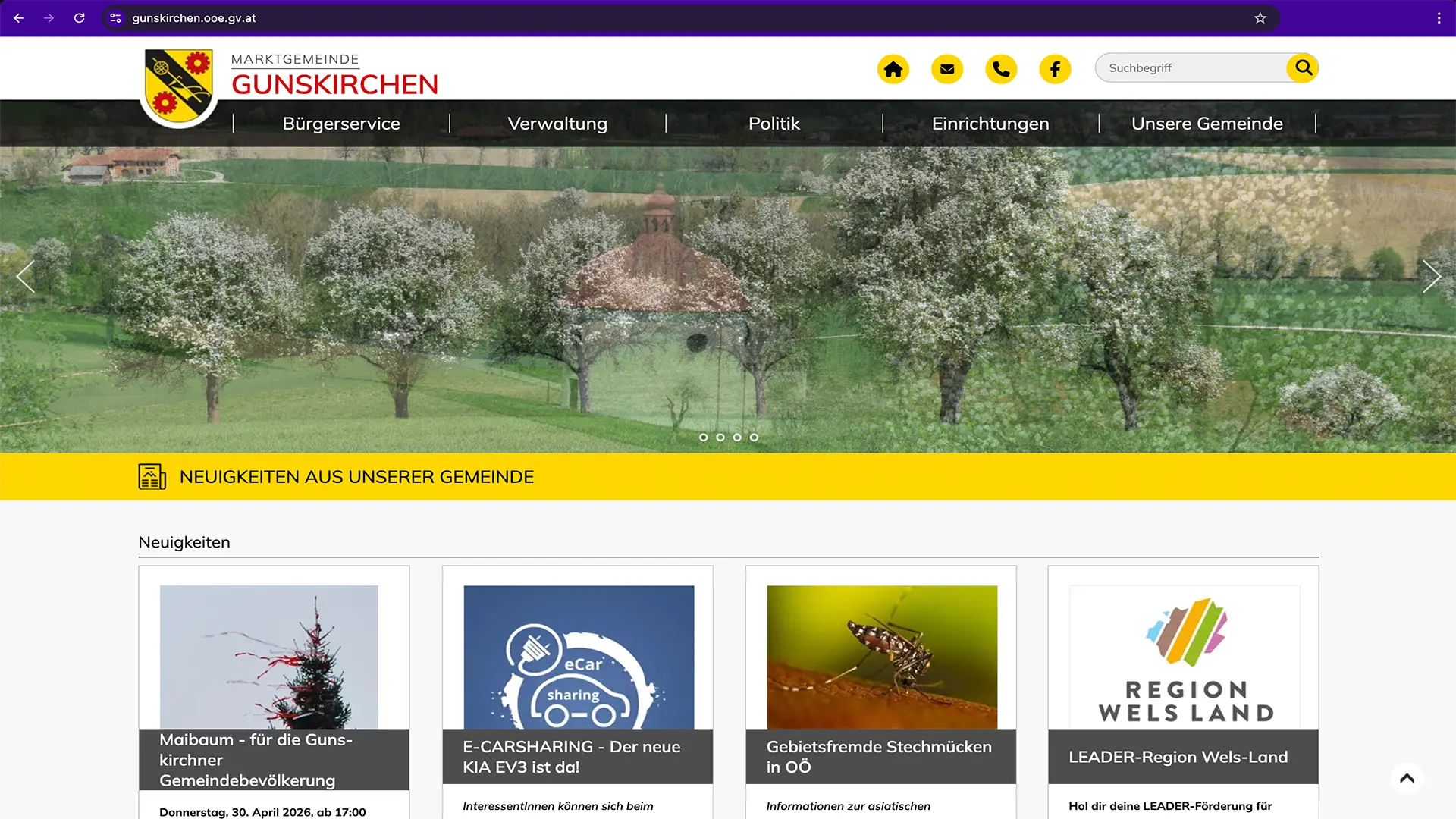Image resolution: width=1456 pixels, height=819 pixels.
Task: Open the eCar sharing thumbnail image
Action: (579, 657)
